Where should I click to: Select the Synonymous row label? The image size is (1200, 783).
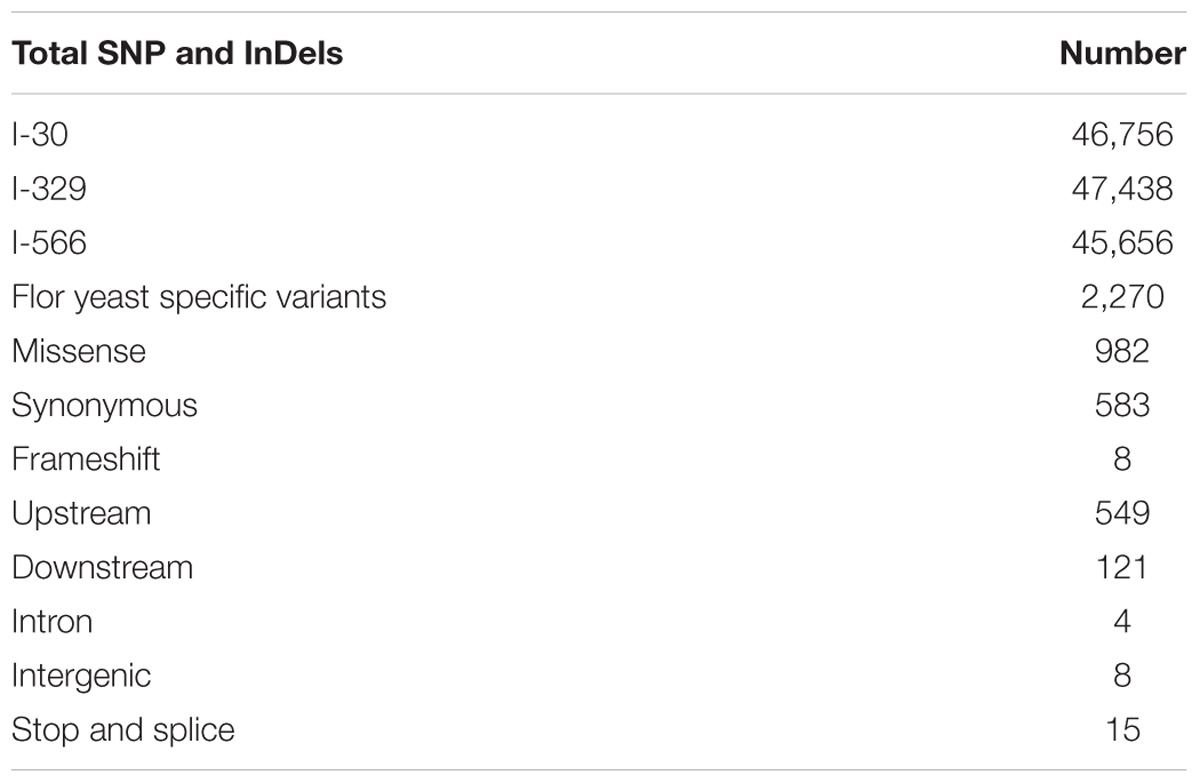[105, 405]
